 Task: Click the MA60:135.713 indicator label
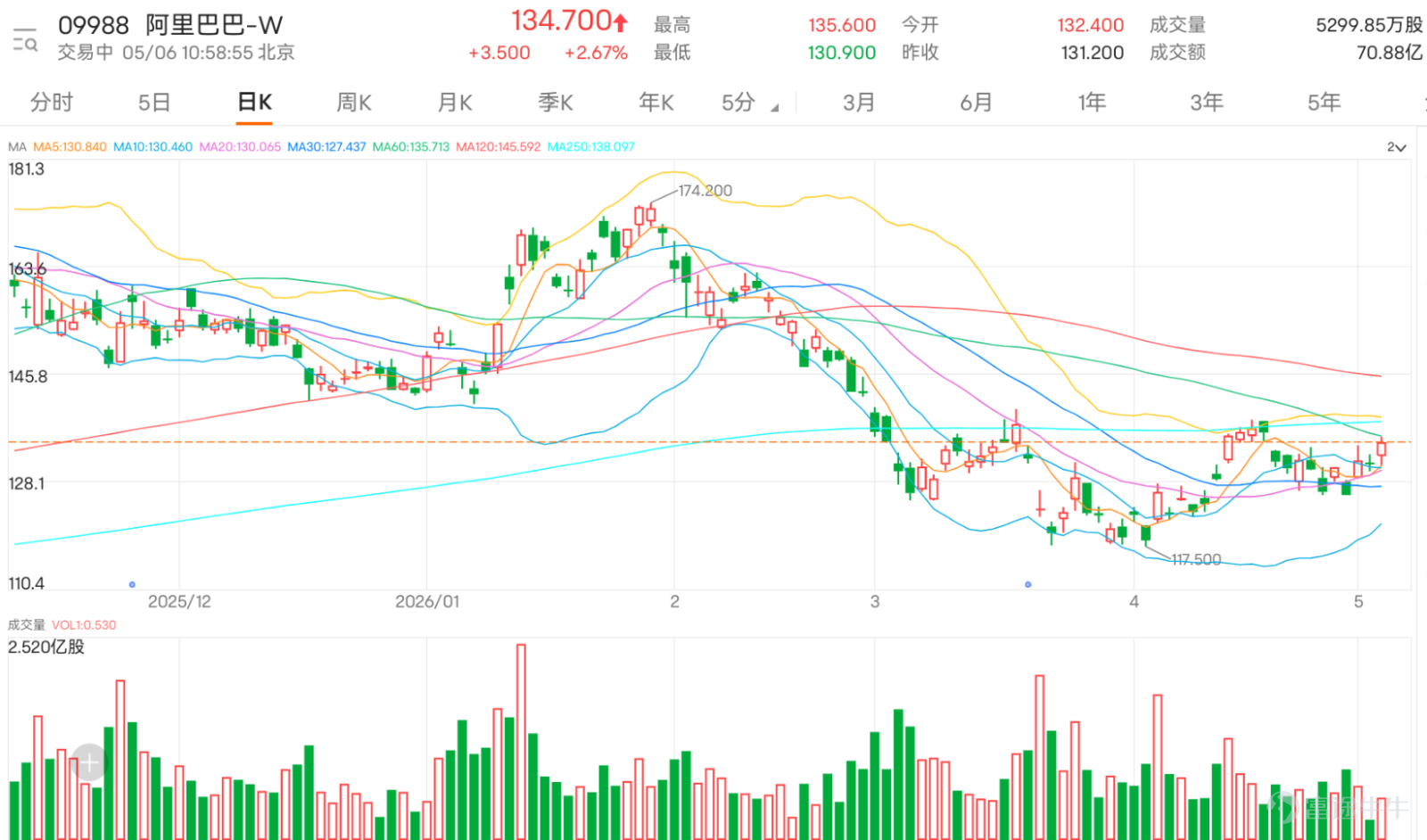(x=411, y=147)
